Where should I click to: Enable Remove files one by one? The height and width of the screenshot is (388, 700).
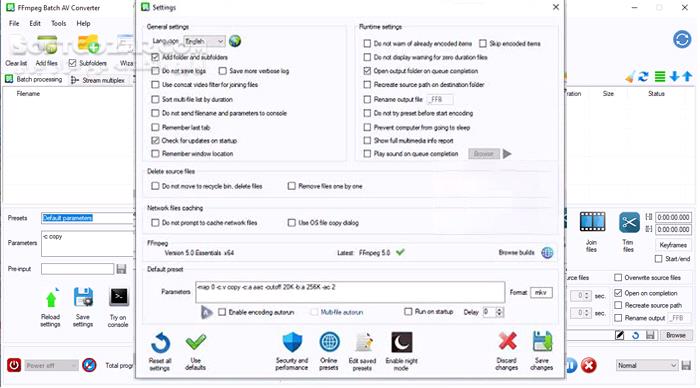292,186
